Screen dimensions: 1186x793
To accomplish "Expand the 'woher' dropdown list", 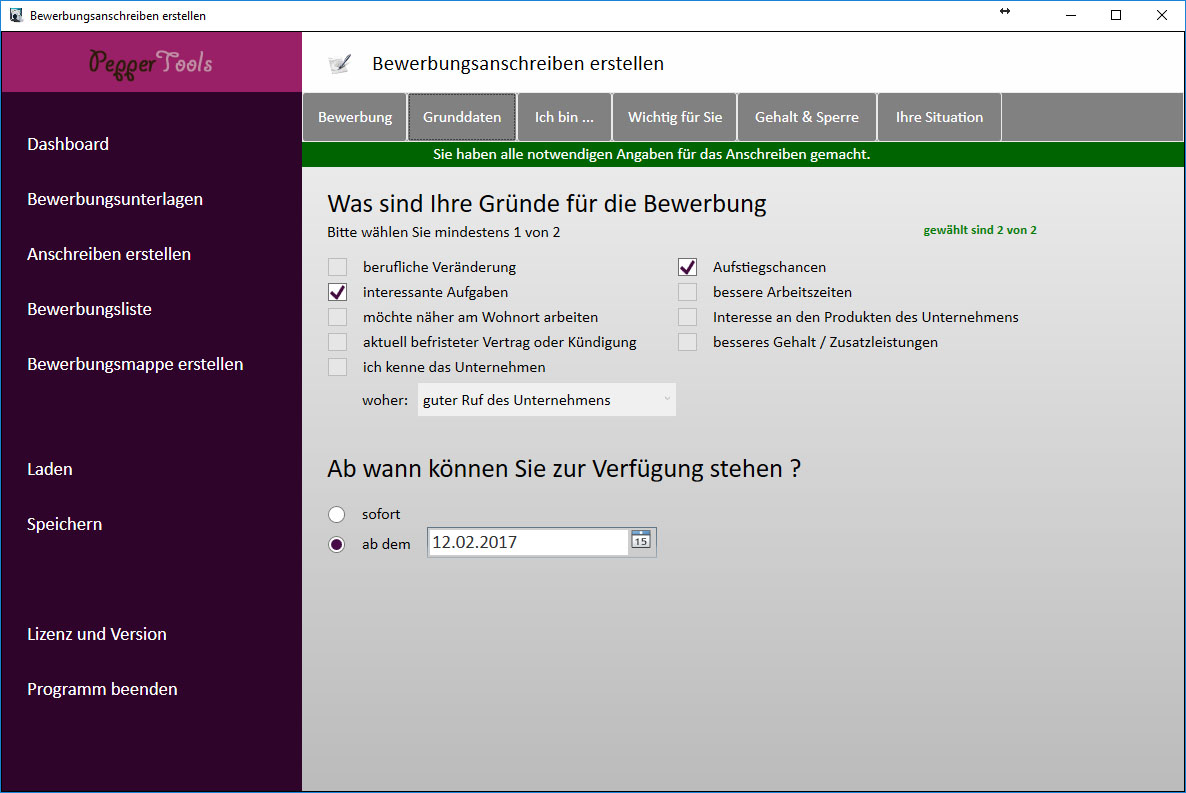I will pyautogui.click(x=546, y=400).
